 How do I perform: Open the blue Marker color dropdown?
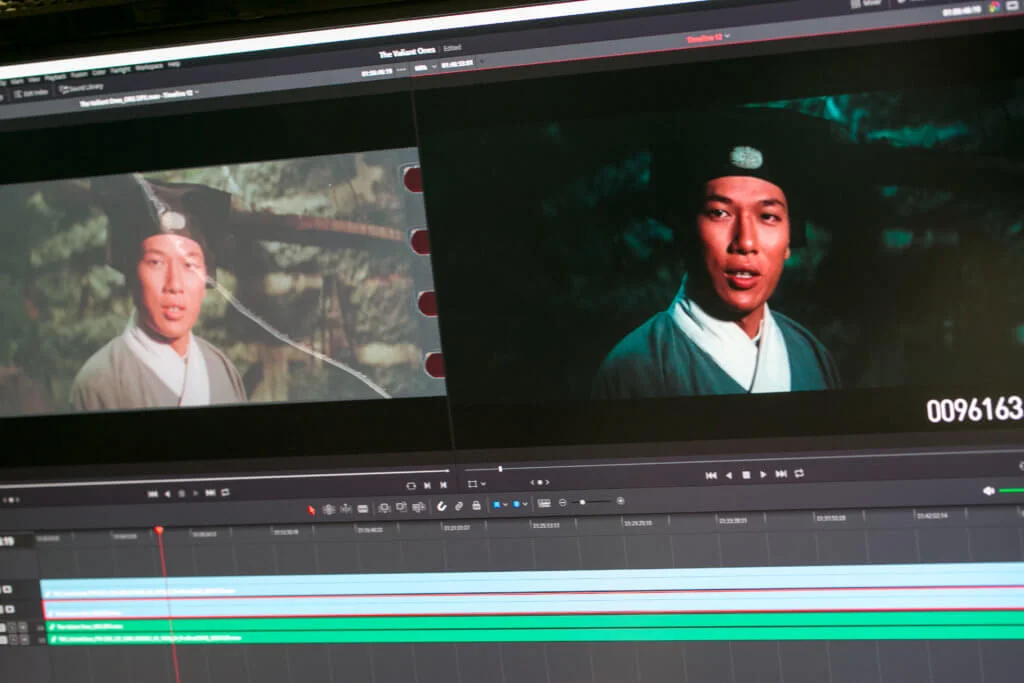(x=519, y=504)
